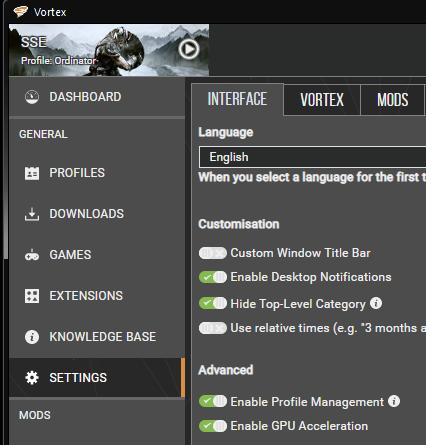Viewport: 426px width, 445px height.
Task: Toggle Custom Window Title Bar switch
Action: coord(213,253)
